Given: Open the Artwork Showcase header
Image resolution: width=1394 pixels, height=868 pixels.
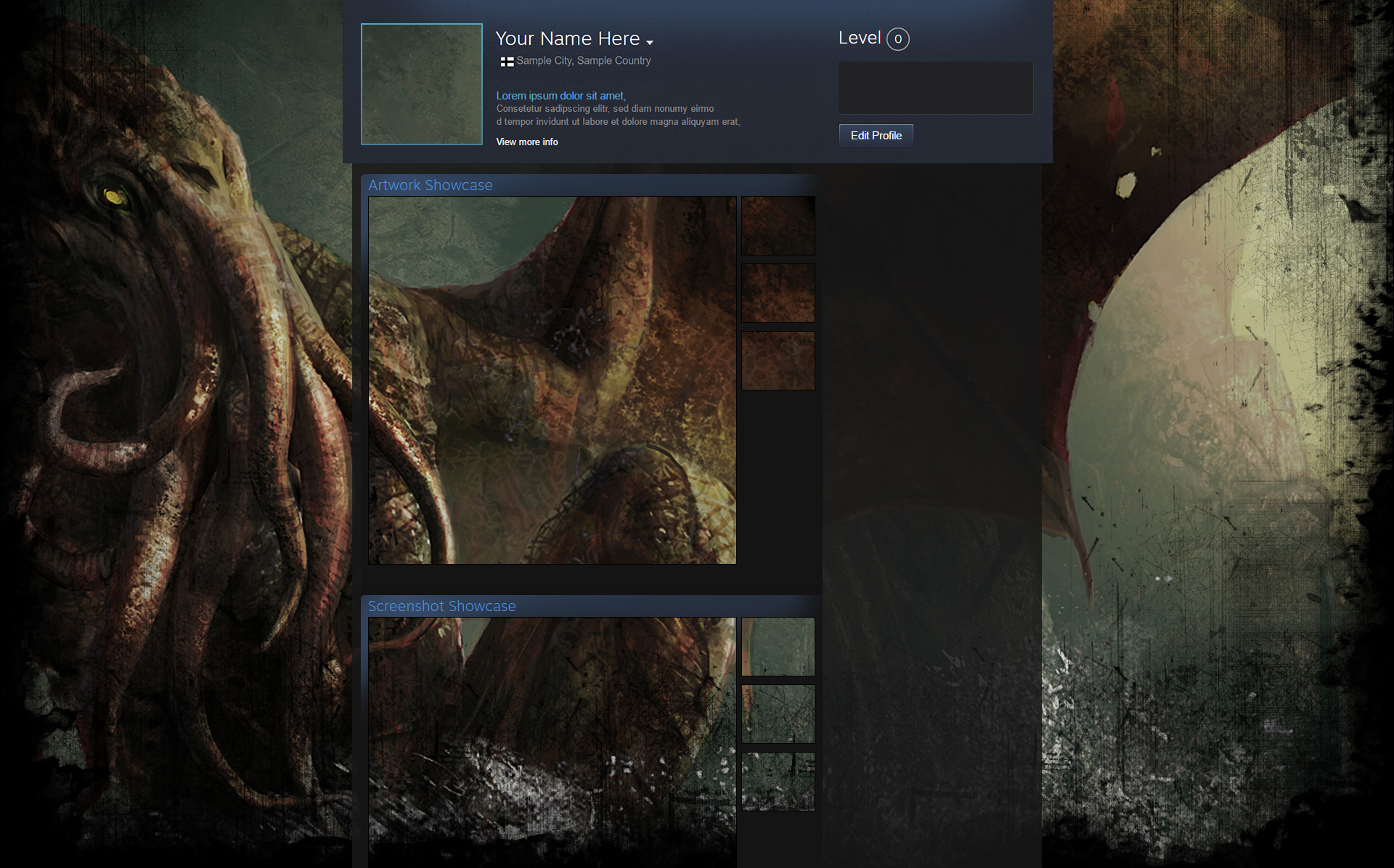Looking at the screenshot, I should pos(430,185).
